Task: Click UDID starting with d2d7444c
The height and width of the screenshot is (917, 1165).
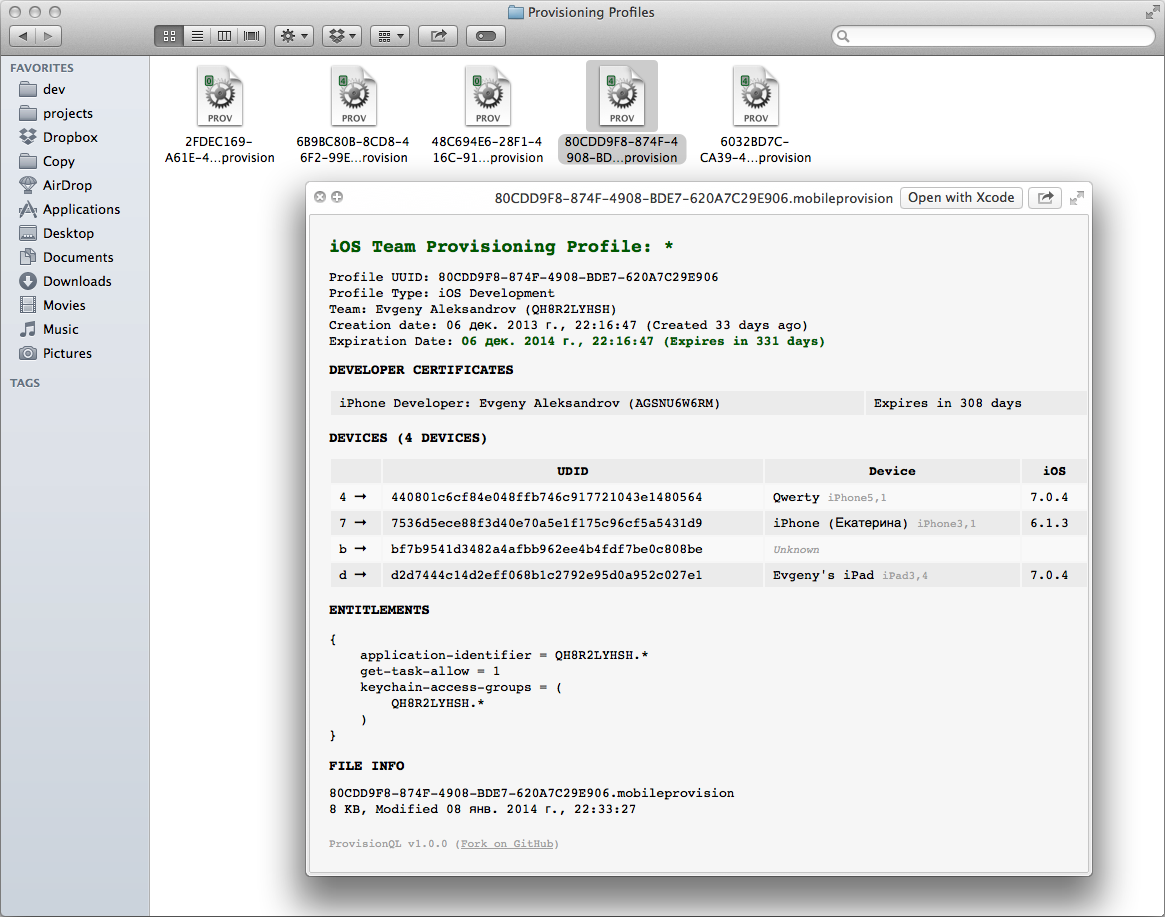Action: 546,575
